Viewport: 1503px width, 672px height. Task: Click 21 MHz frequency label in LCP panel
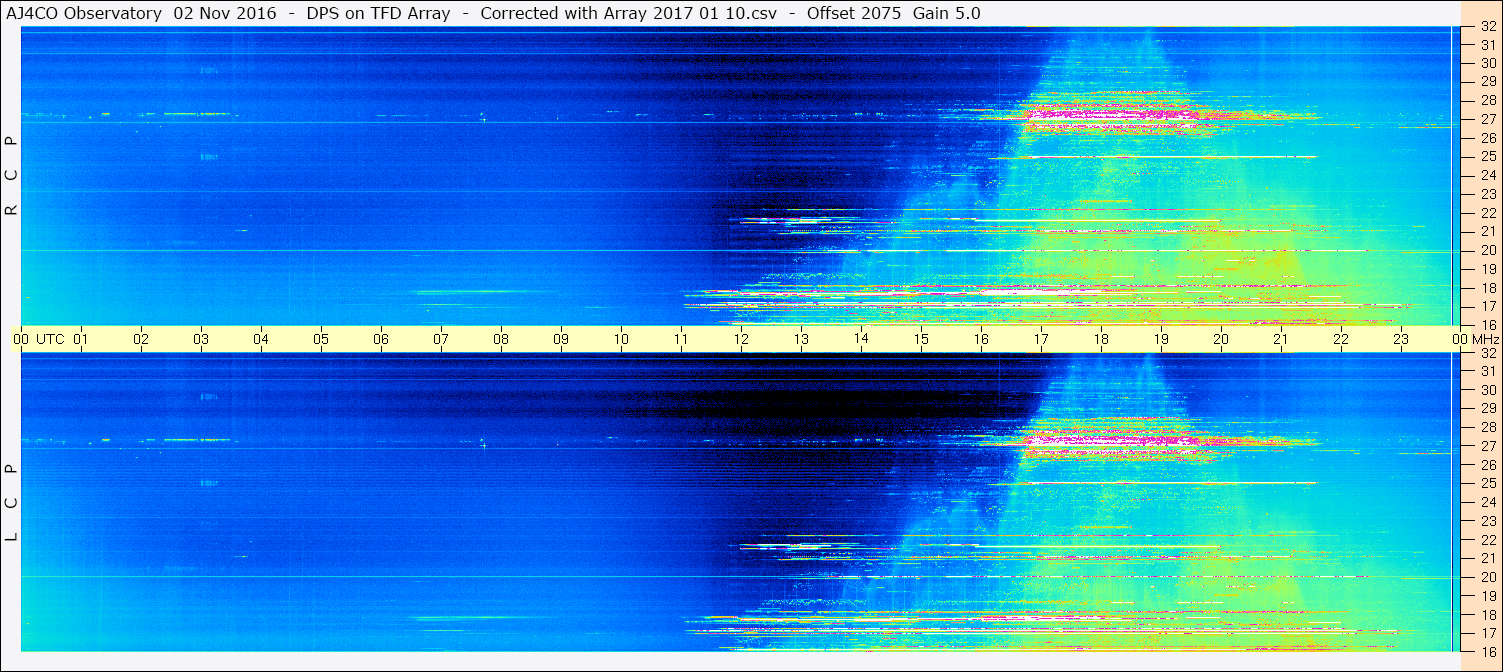coord(1488,558)
